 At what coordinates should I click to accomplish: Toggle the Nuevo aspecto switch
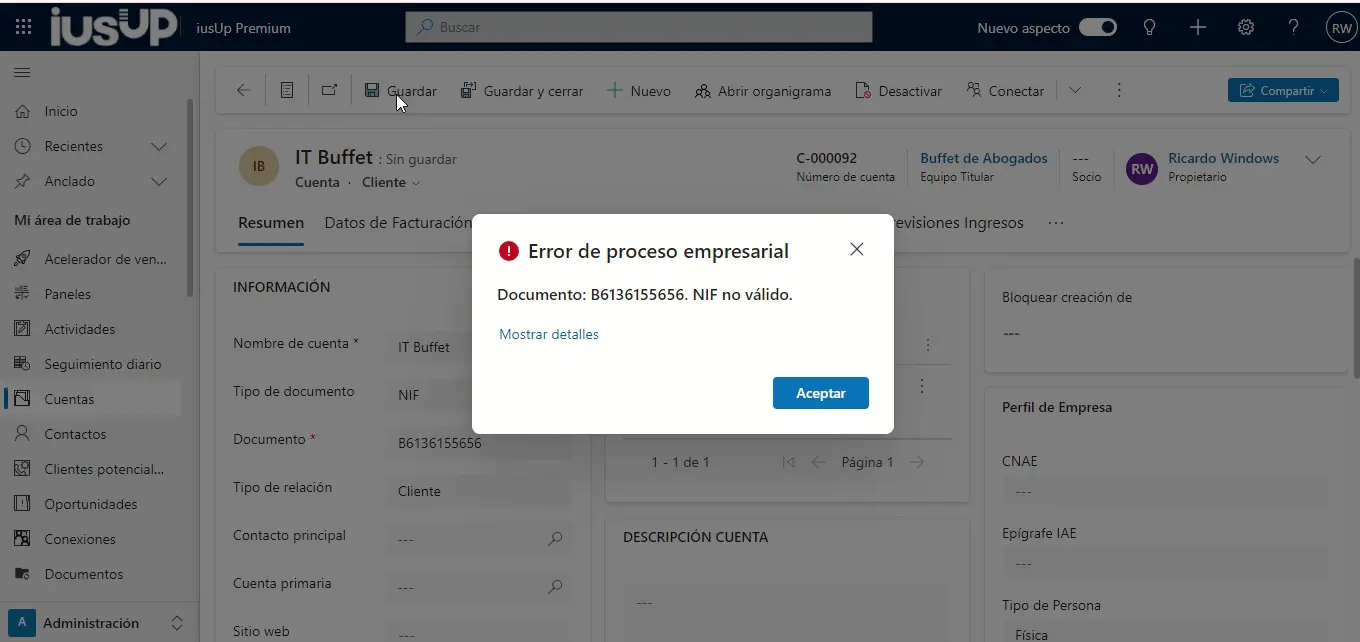[1097, 28]
